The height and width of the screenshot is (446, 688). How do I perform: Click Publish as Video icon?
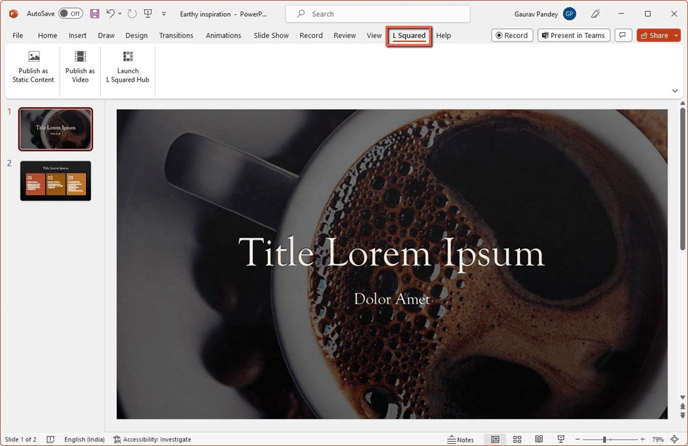click(80, 67)
